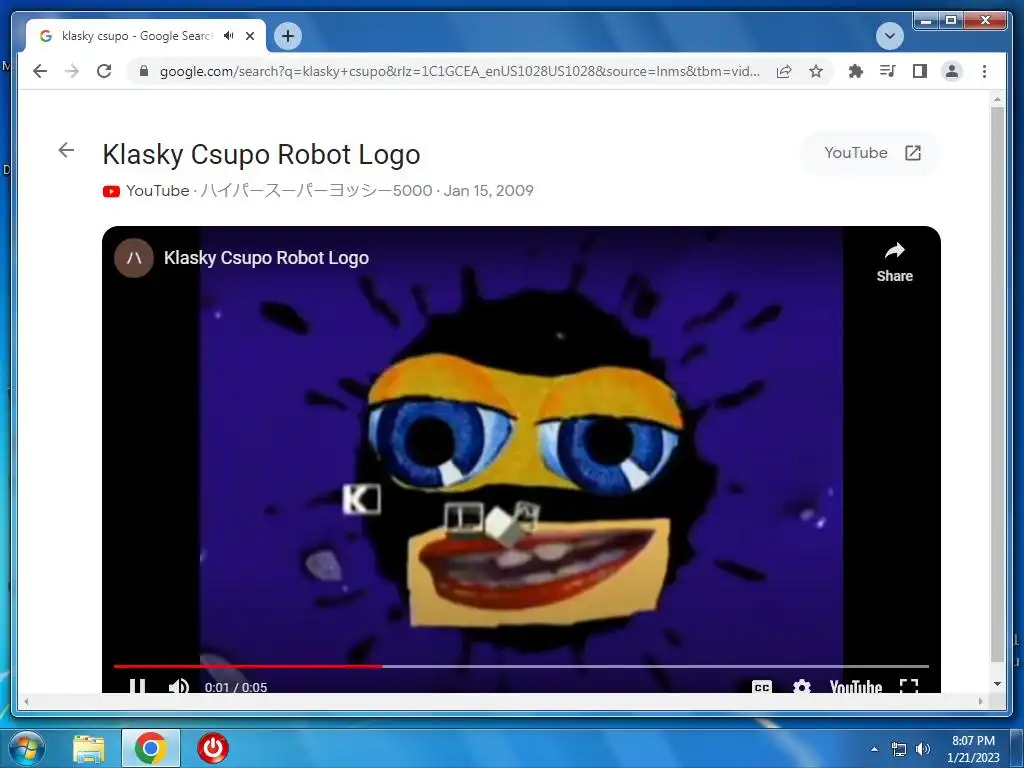Toggle closed captions CC button

click(x=762, y=686)
